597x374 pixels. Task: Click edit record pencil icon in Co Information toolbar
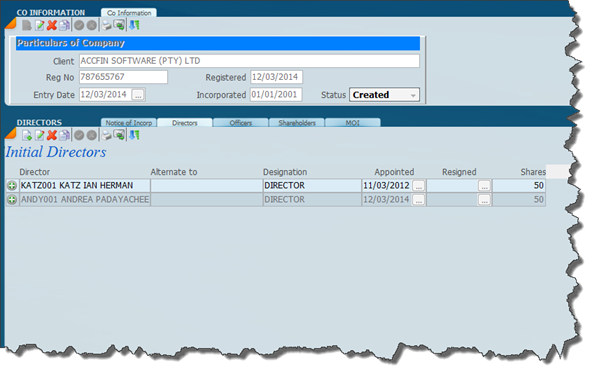[x=39, y=26]
